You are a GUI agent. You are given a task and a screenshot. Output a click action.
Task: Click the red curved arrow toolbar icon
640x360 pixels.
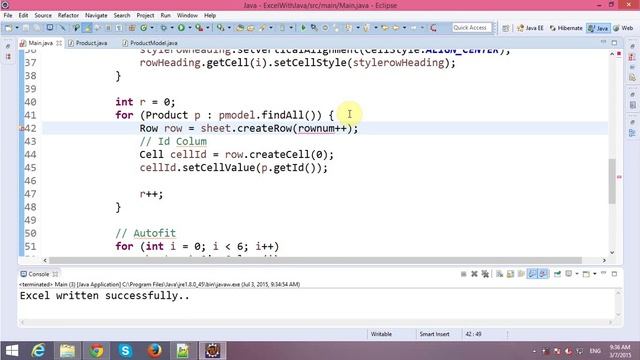434,28
